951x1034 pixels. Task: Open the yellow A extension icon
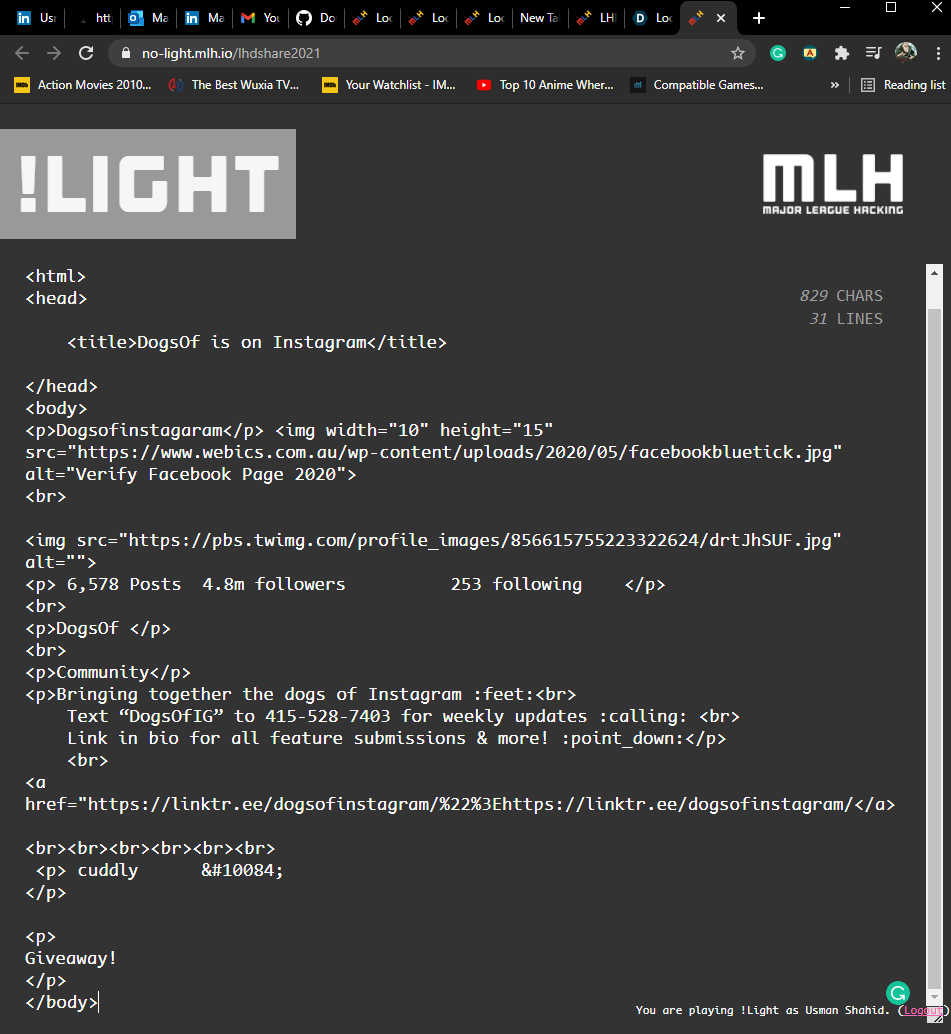pyautogui.click(x=810, y=53)
